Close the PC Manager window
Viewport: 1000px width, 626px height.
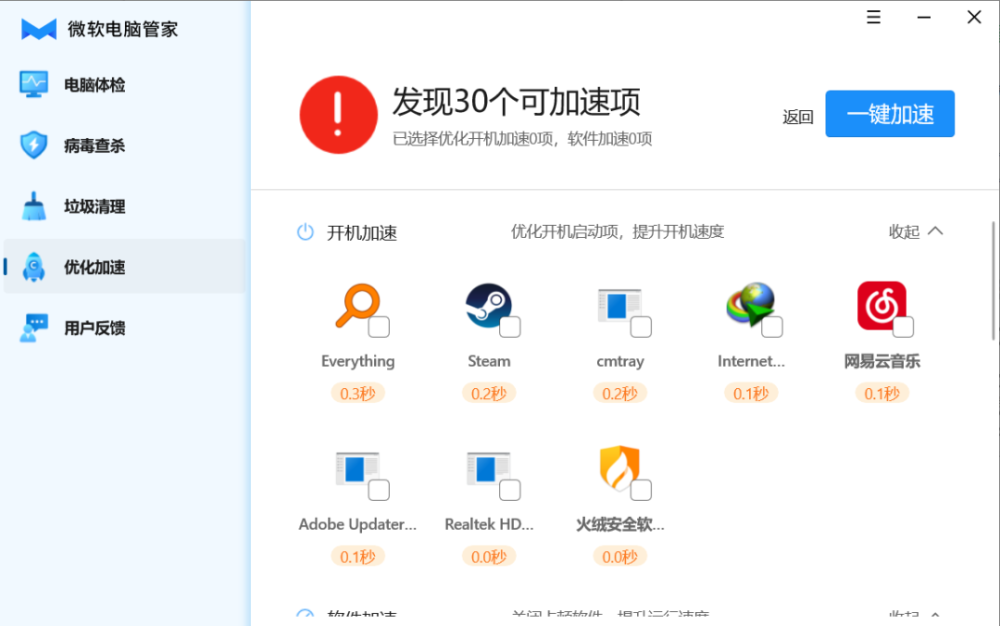coord(974,17)
